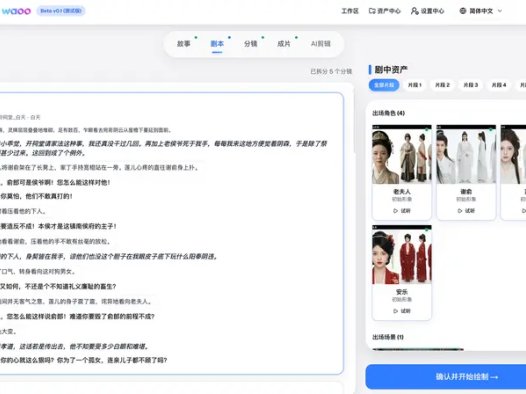Click the 出场场景 (1) section label

(388, 337)
